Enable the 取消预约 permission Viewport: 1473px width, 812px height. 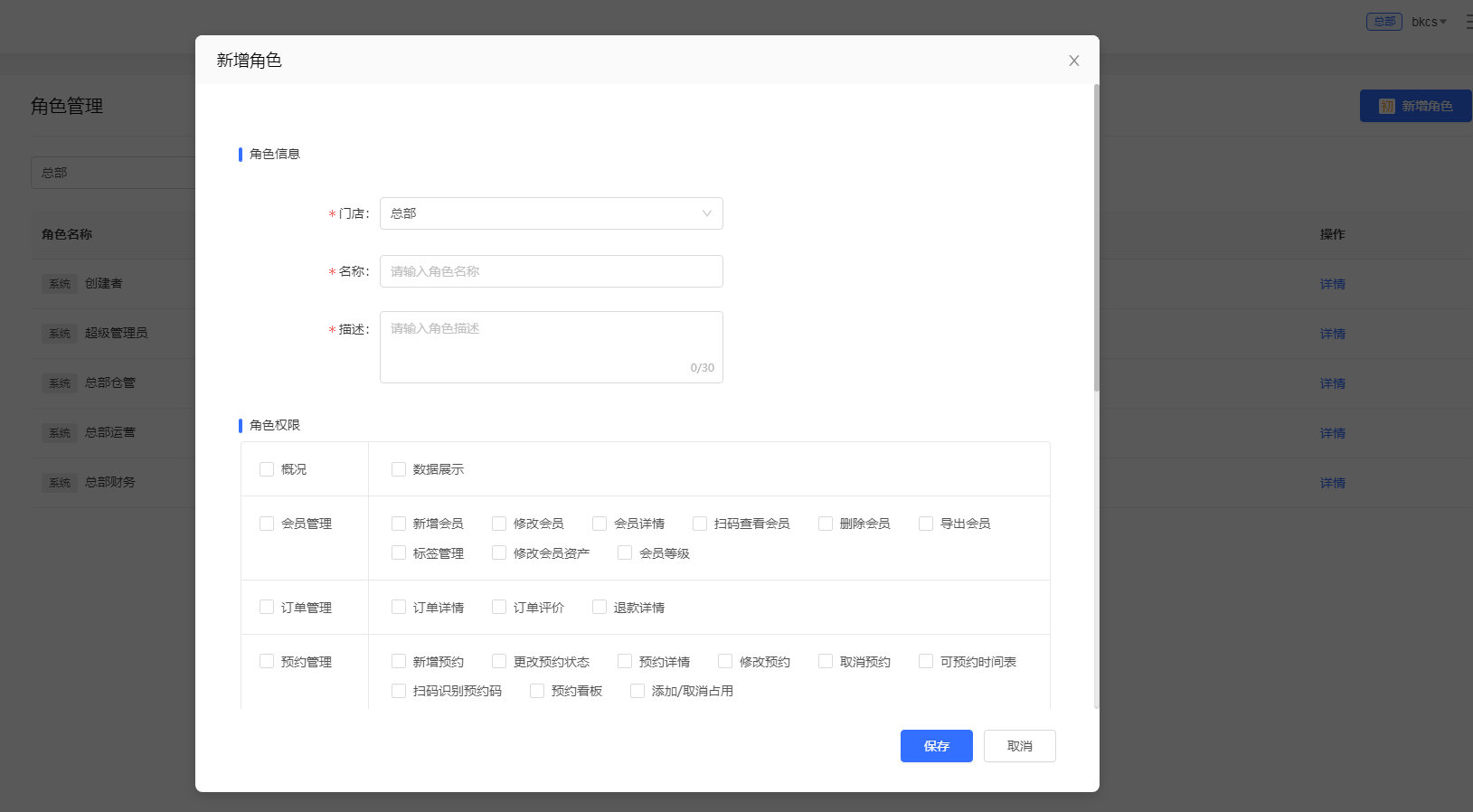826,661
